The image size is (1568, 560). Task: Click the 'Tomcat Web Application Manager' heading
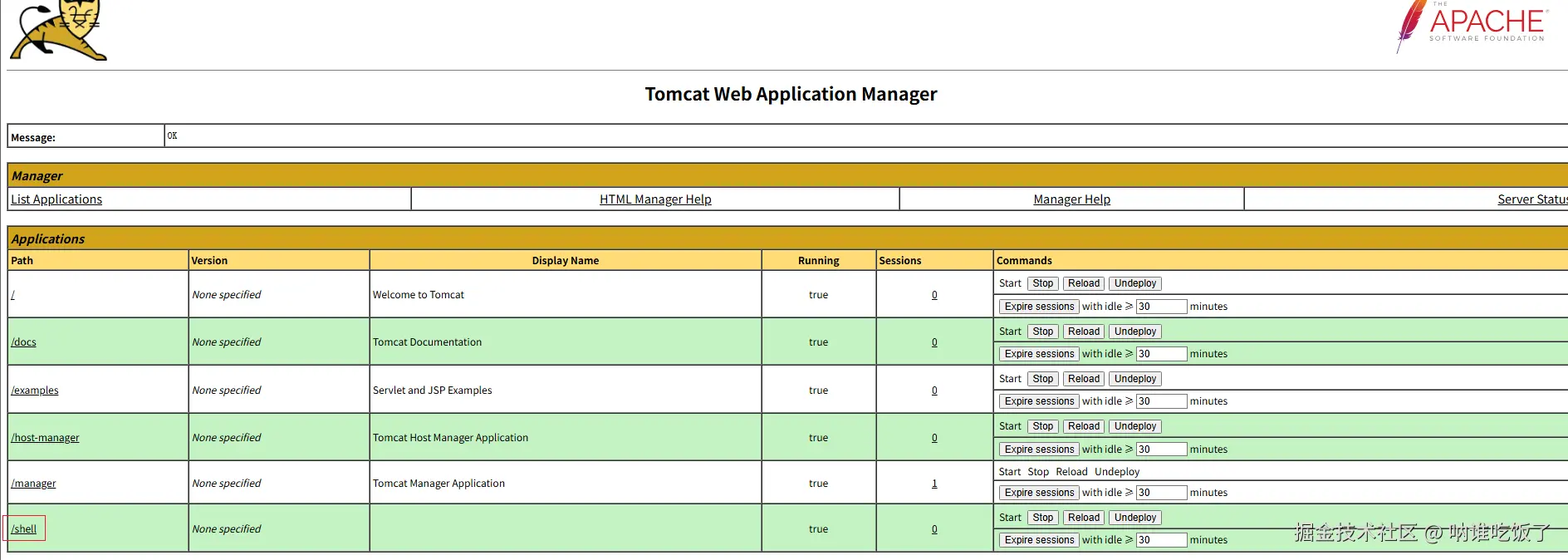(x=791, y=94)
